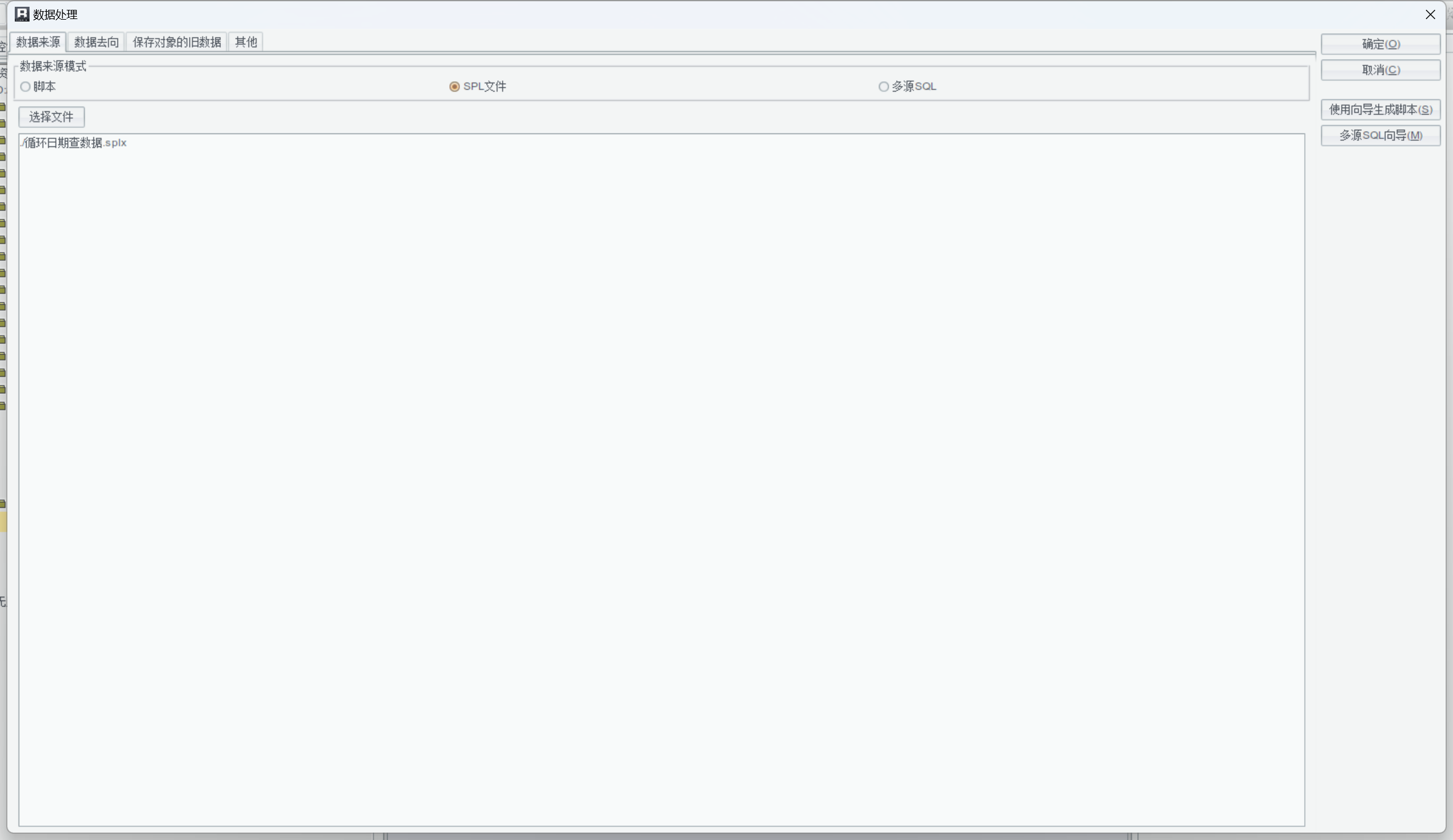Open the 多源SQL向导(M) wizard
The width and height of the screenshot is (1453, 840).
click(1380, 135)
